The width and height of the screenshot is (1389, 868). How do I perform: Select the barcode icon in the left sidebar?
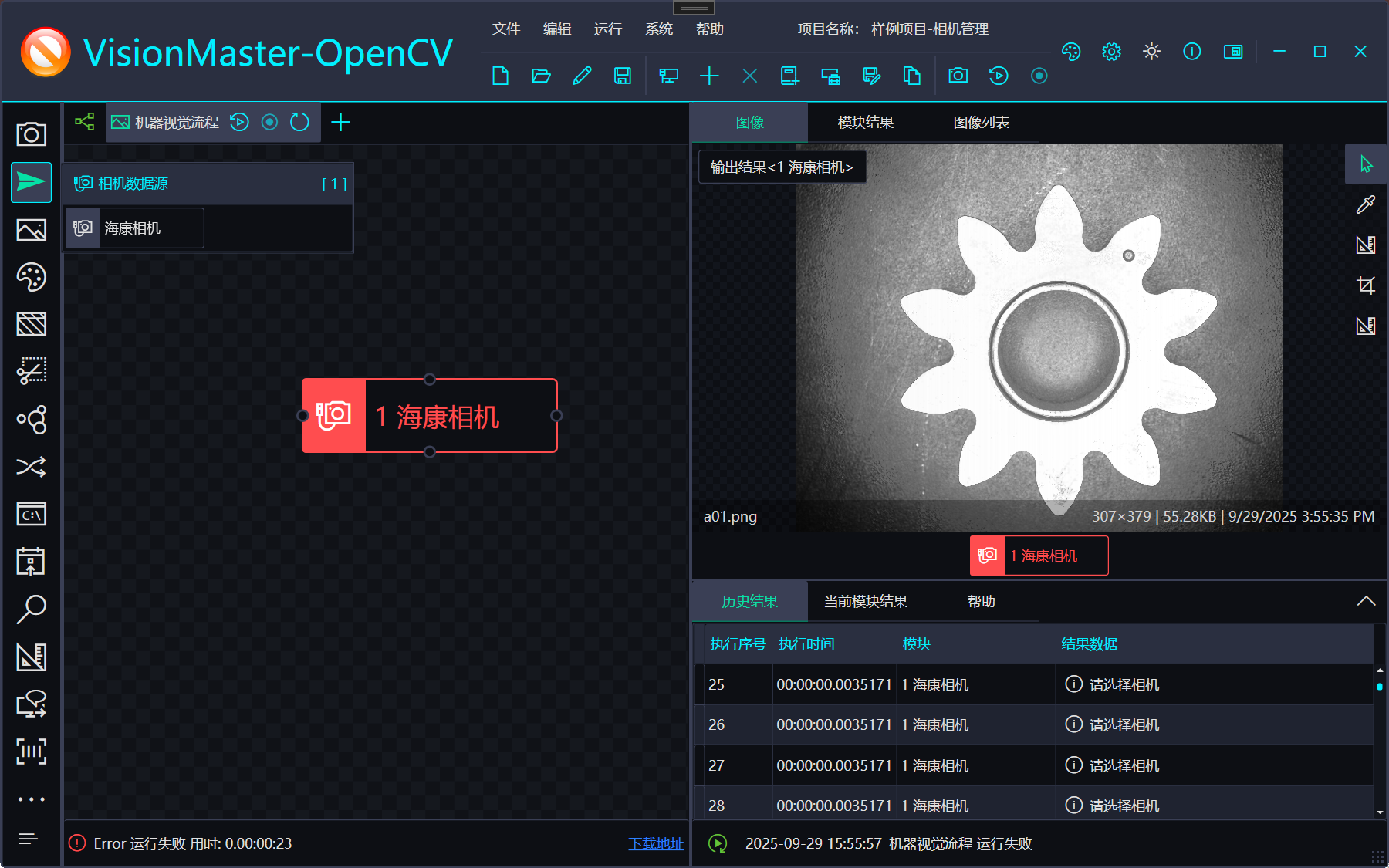click(x=32, y=751)
